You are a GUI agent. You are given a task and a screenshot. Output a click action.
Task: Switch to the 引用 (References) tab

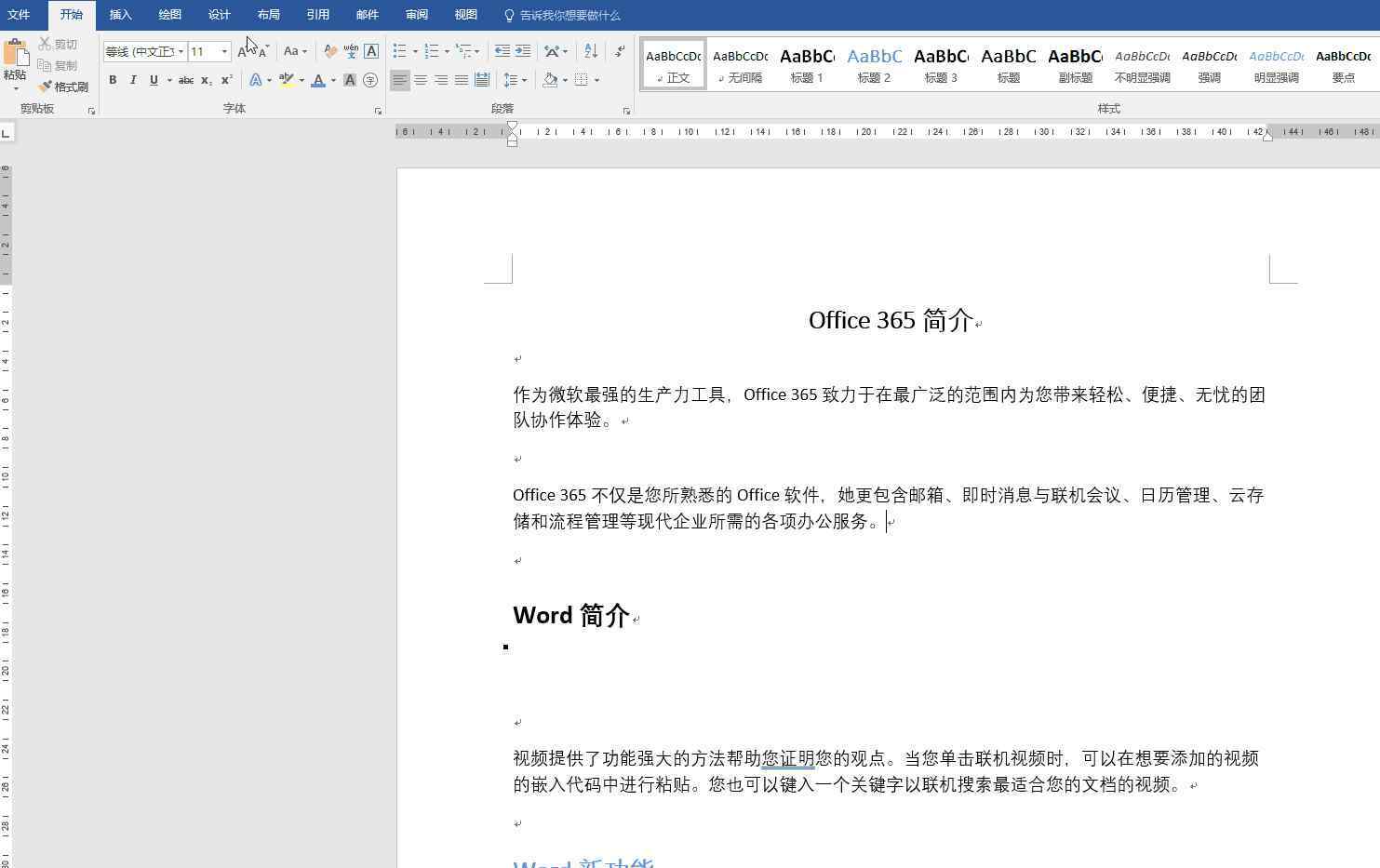[x=318, y=15]
